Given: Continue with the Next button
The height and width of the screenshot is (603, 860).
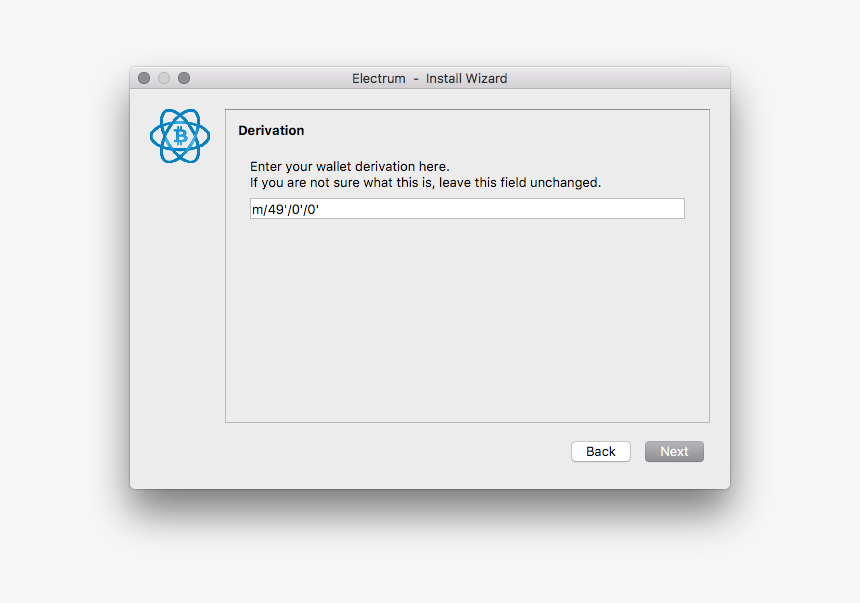Looking at the screenshot, I should click(674, 452).
